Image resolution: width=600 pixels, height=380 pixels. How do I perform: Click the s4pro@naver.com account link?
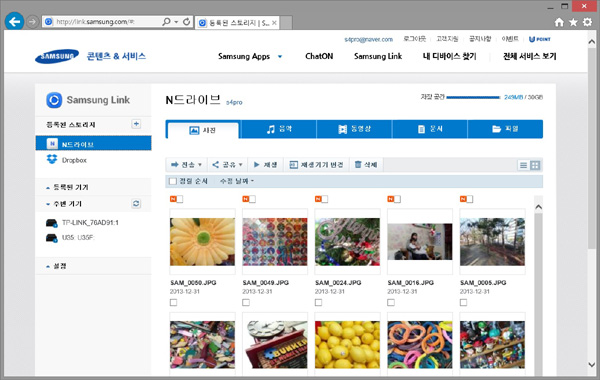(x=368, y=39)
